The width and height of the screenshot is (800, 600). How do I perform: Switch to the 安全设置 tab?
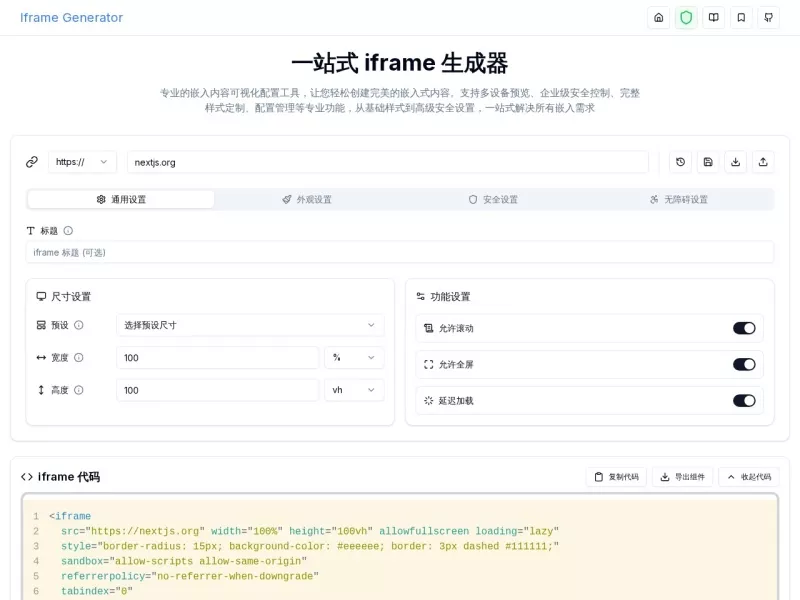pyautogui.click(x=493, y=199)
